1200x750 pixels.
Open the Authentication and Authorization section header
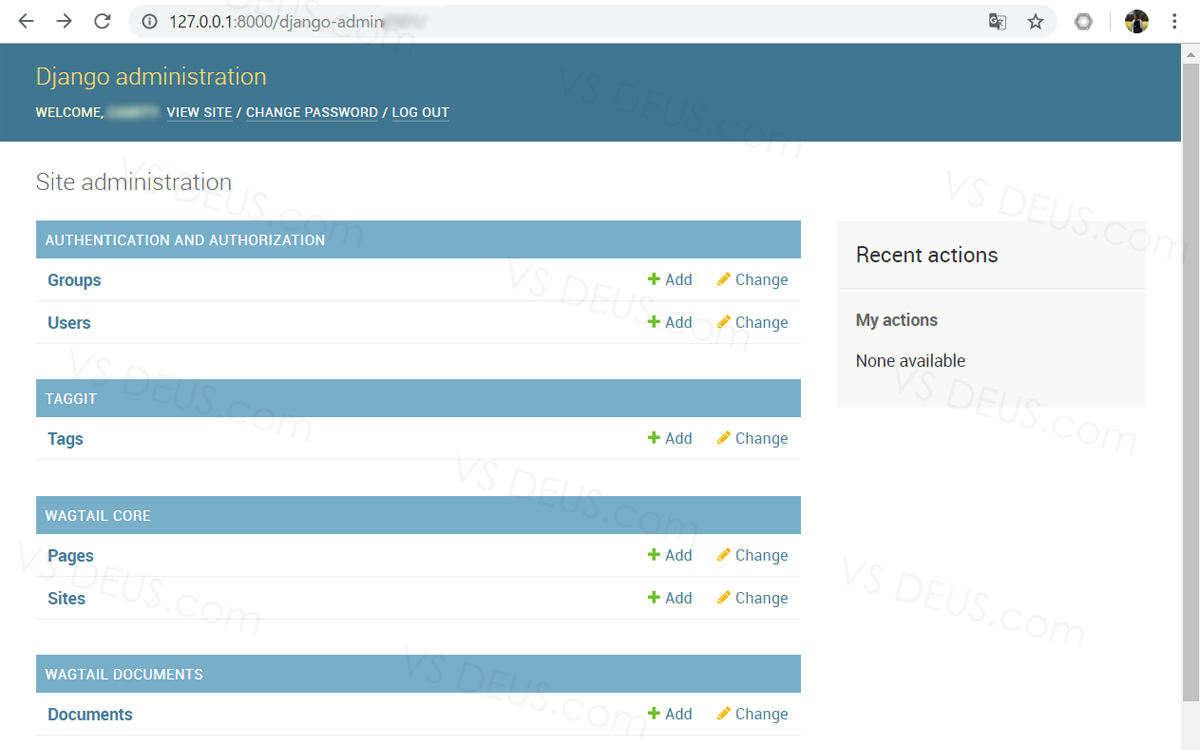tap(185, 240)
